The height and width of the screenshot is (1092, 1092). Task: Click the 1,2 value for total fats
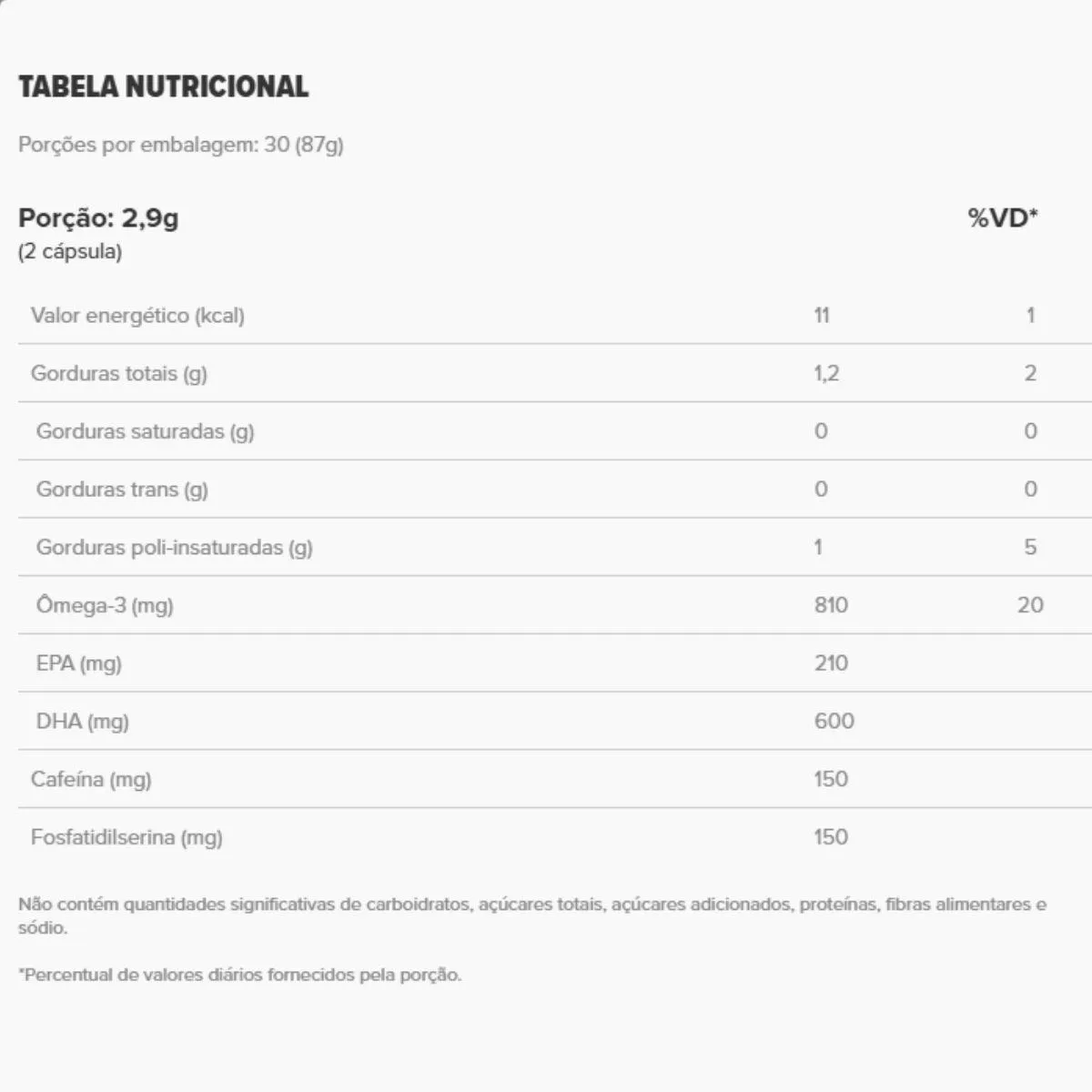click(826, 373)
